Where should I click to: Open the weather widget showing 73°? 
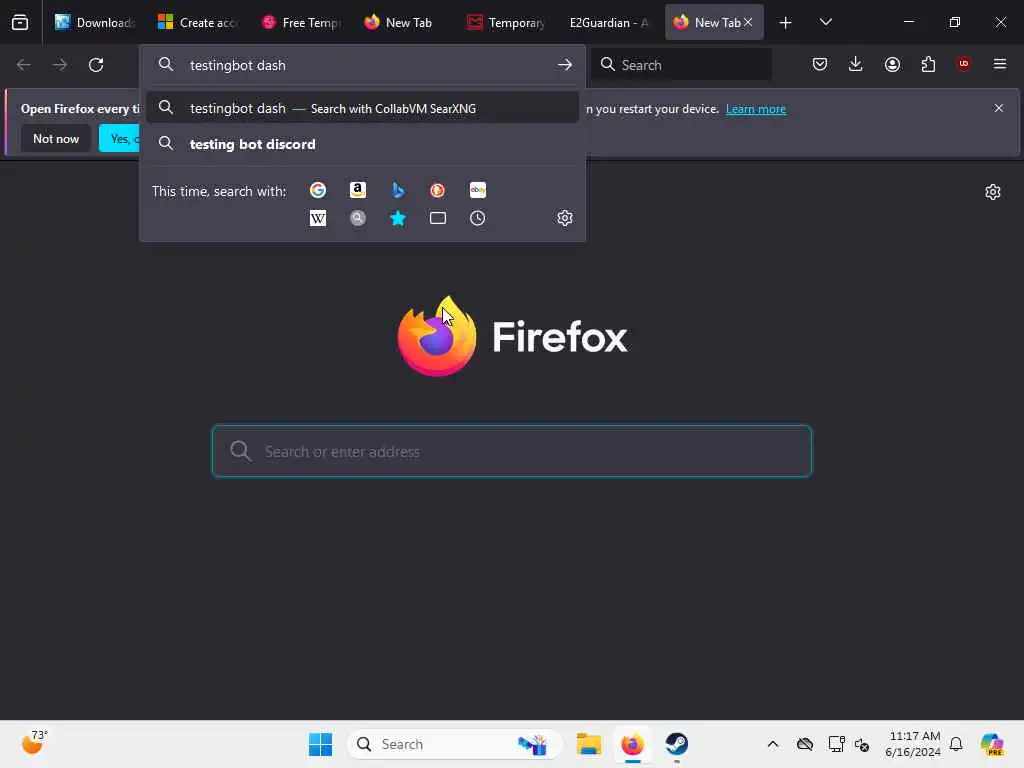click(x=33, y=743)
